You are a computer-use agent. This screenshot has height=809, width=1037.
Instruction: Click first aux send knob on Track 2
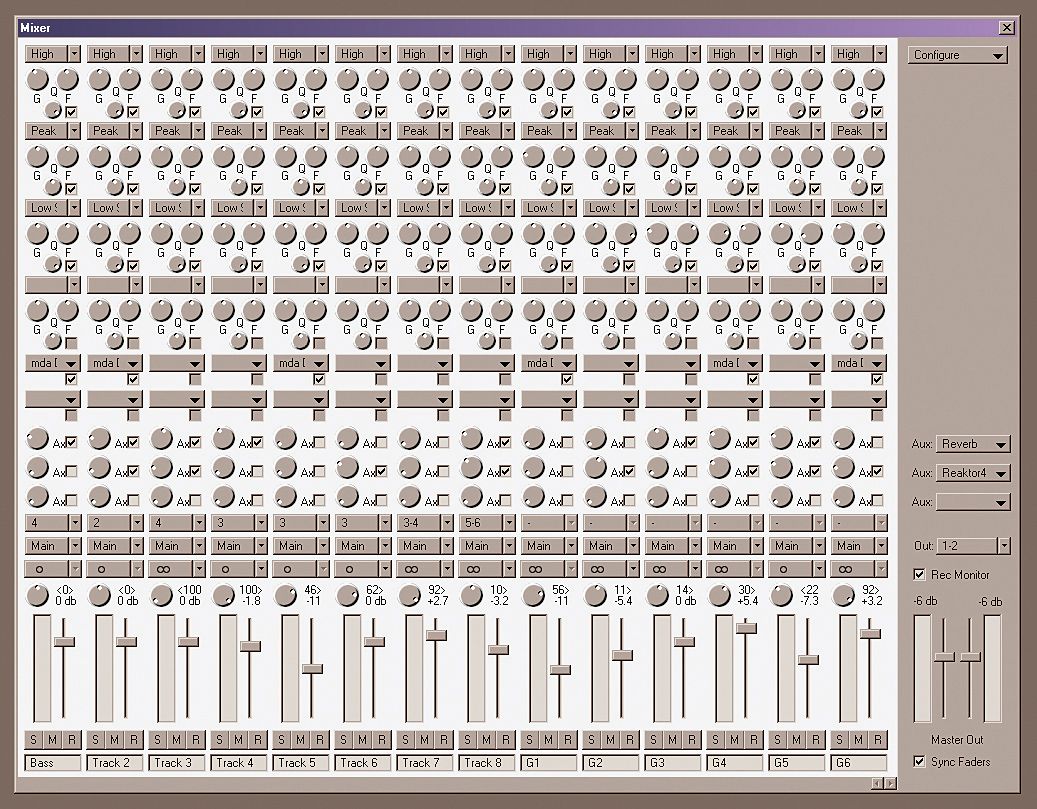(x=99, y=439)
